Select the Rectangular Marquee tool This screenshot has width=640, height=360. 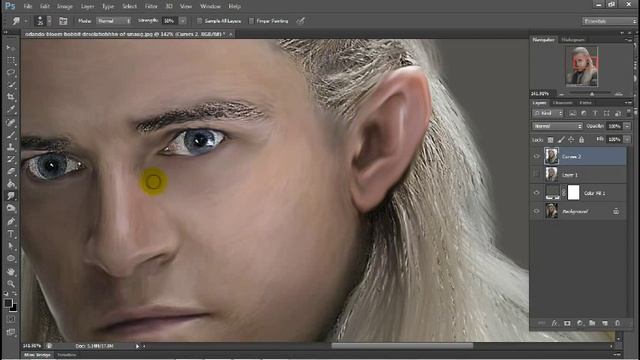tap(11, 60)
